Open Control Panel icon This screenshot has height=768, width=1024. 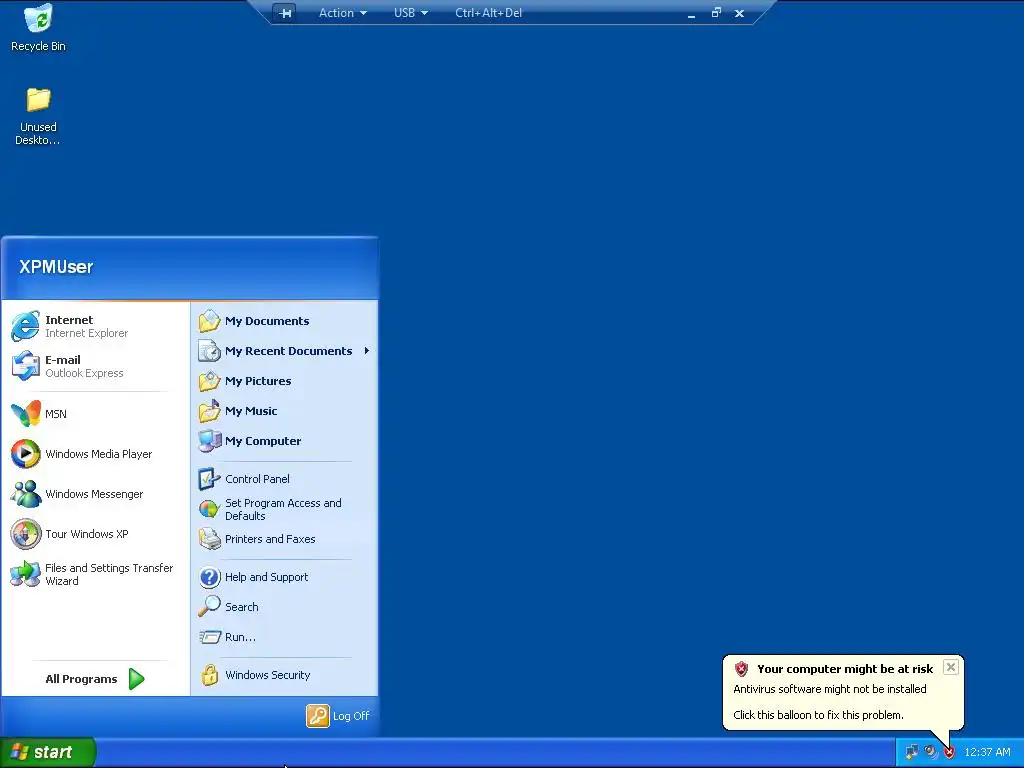[210, 479]
